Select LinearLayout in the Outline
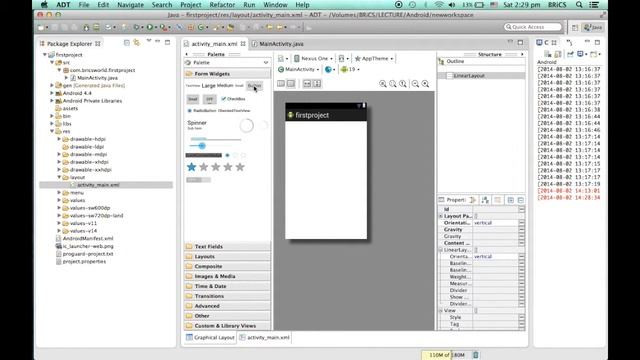The height and width of the screenshot is (360, 640). tap(469, 76)
